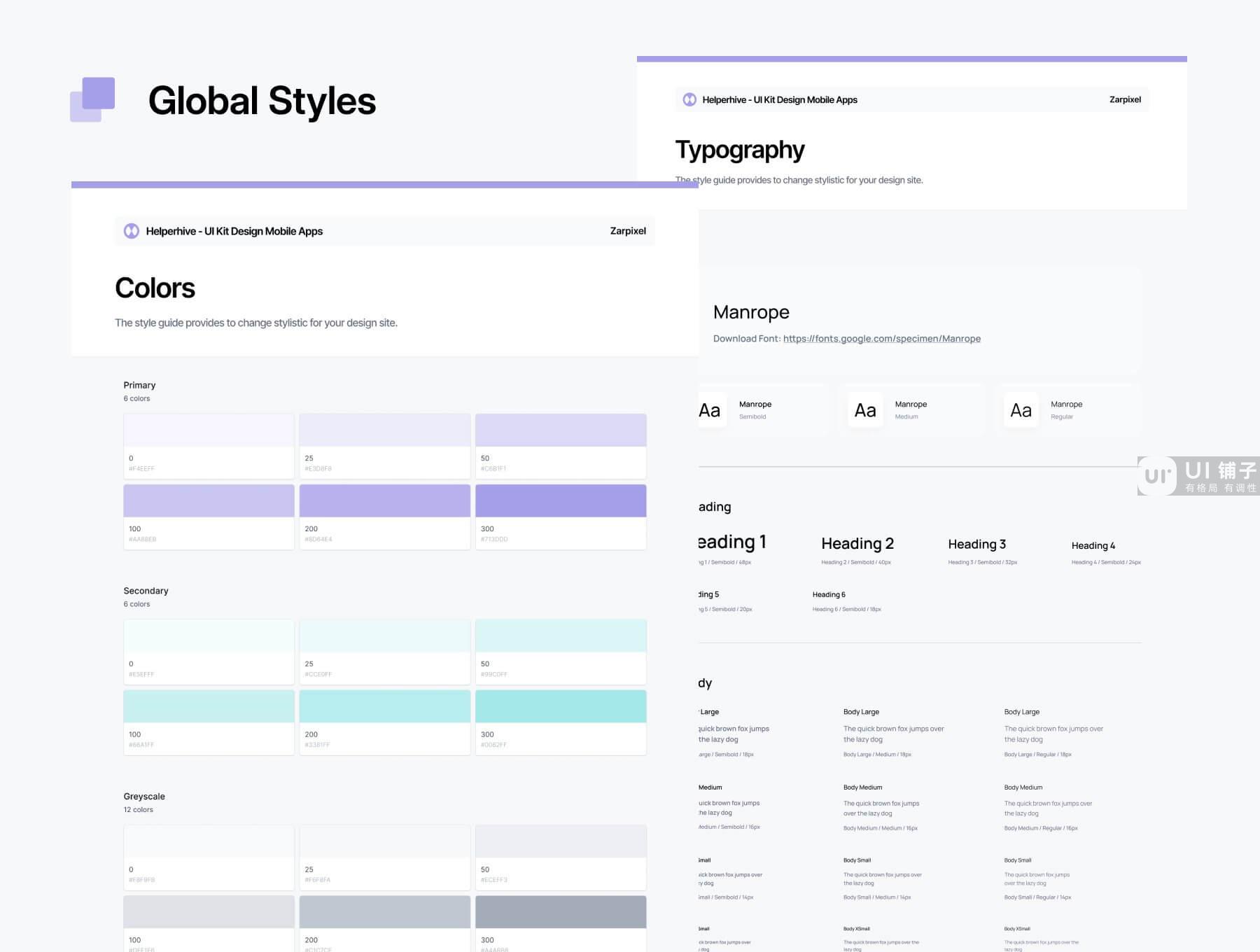Click the style guide description under Colors
Screen dimensions: 1260x952
pos(256,323)
